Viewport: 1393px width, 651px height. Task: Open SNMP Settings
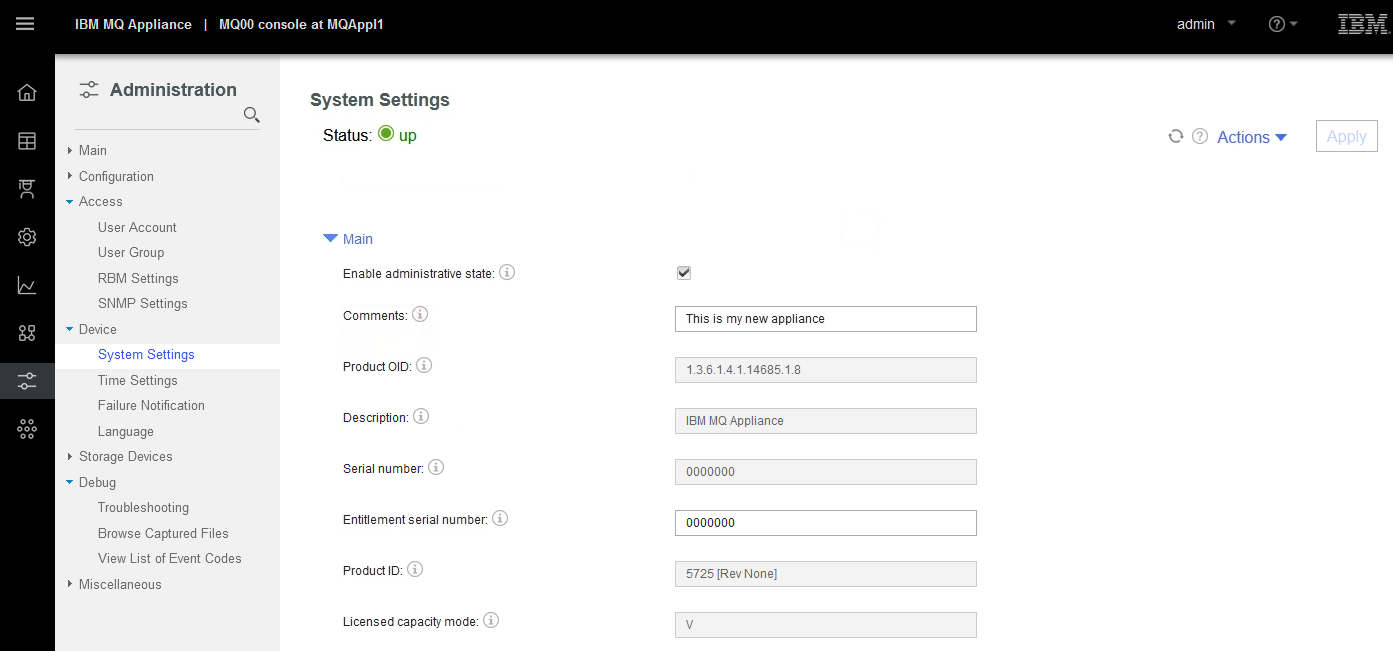pos(143,303)
